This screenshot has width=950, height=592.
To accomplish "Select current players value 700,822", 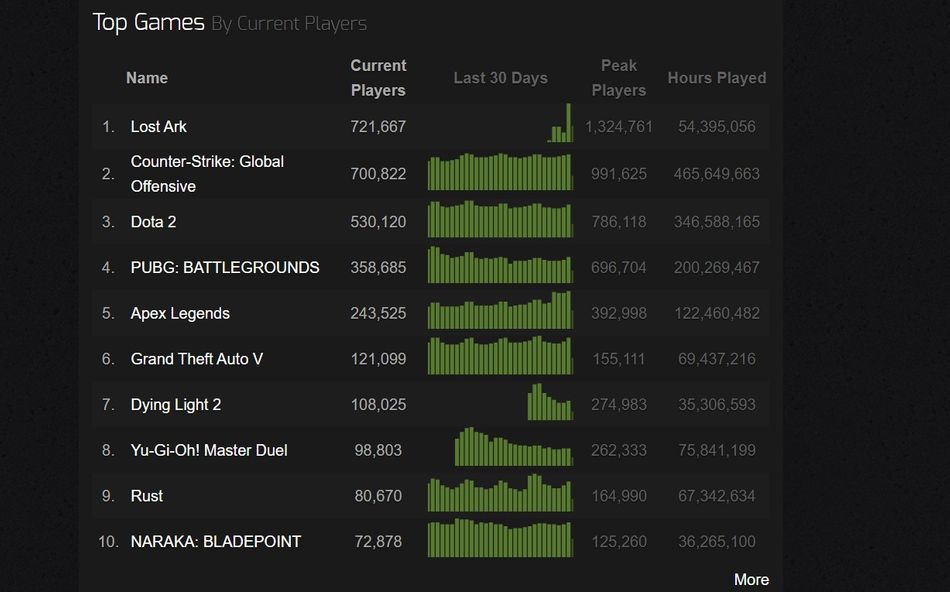I will [378, 174].
